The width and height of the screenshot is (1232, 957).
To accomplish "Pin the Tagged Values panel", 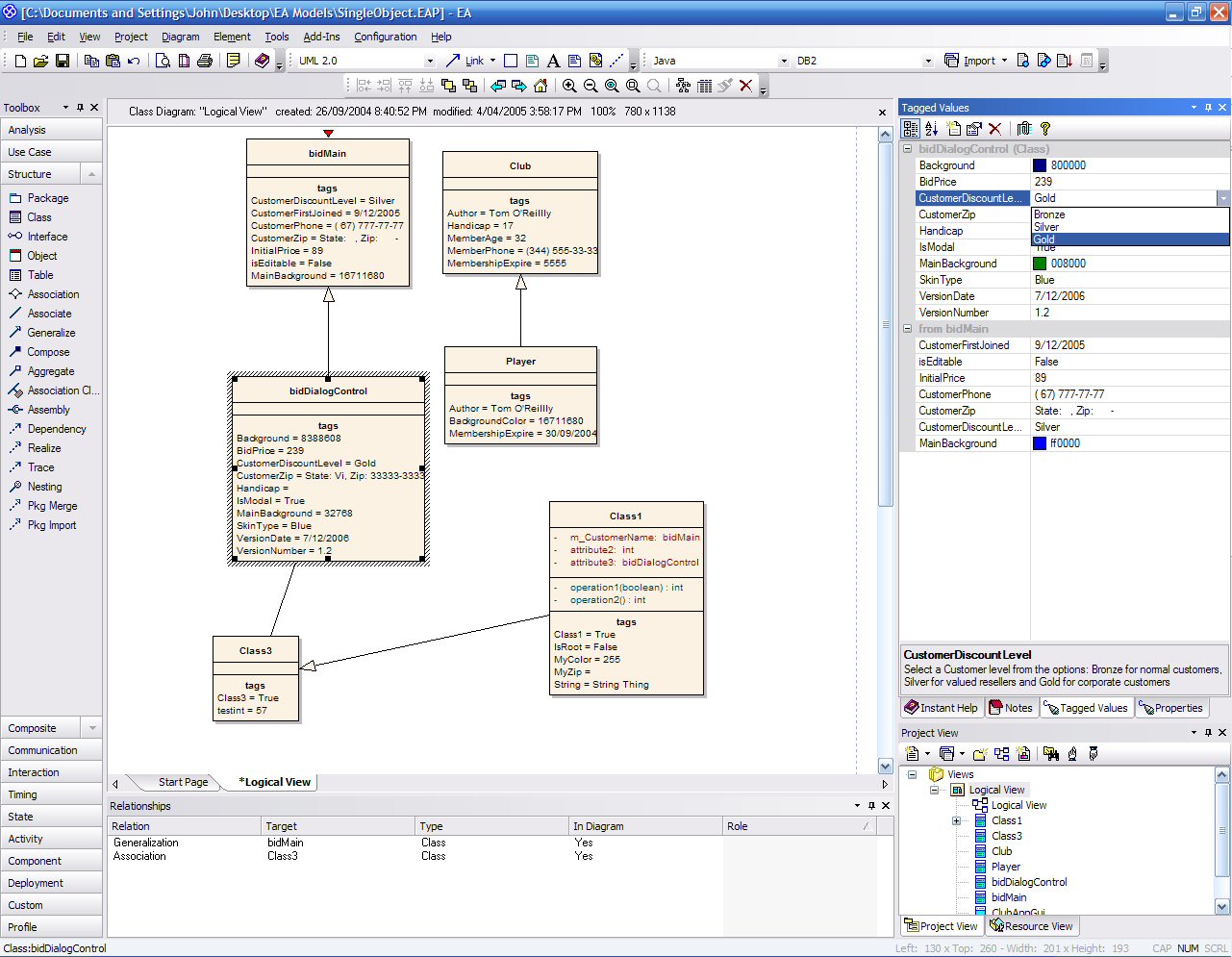I will coord(1208,108).
